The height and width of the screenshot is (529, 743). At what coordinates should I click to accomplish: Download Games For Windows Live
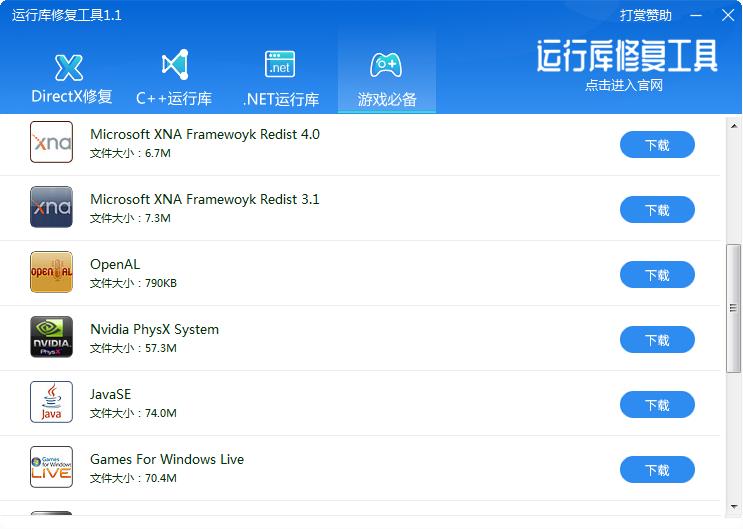[x=657, y=469]
